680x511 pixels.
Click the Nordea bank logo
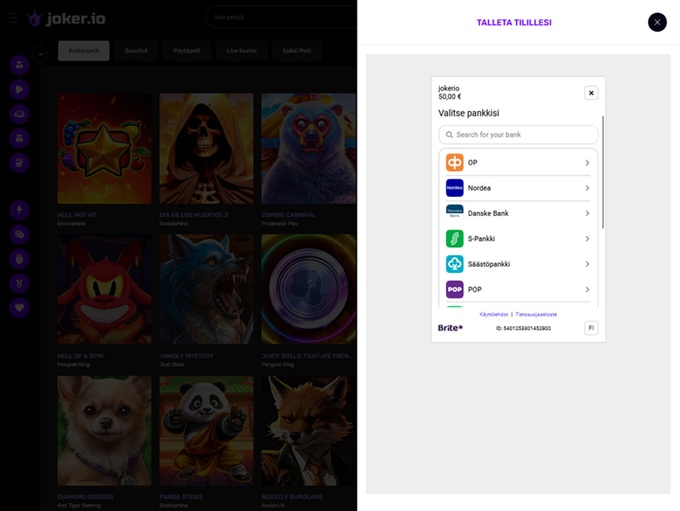455,188
